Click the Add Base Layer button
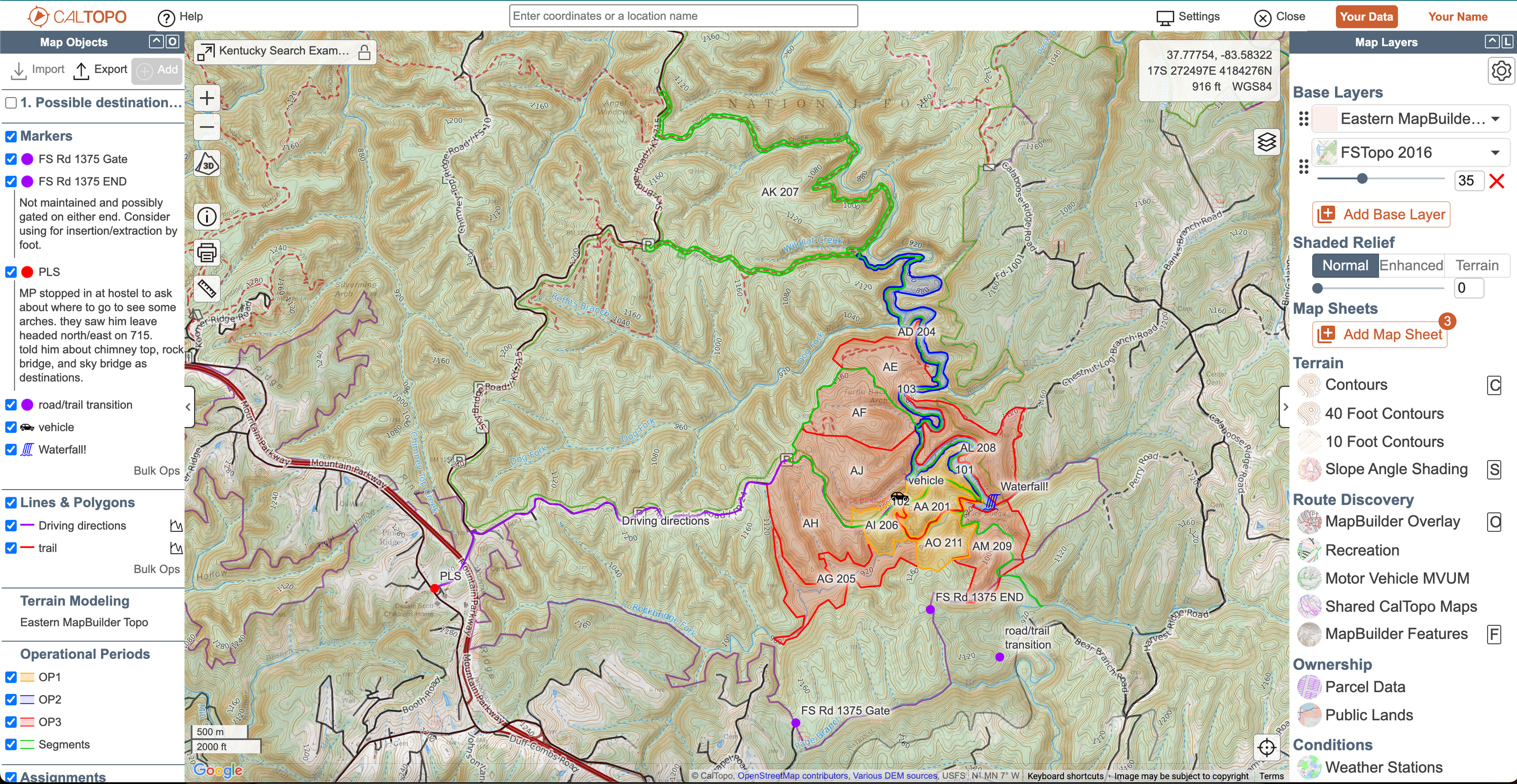Screen dimensions: 1517x784 1381,214
